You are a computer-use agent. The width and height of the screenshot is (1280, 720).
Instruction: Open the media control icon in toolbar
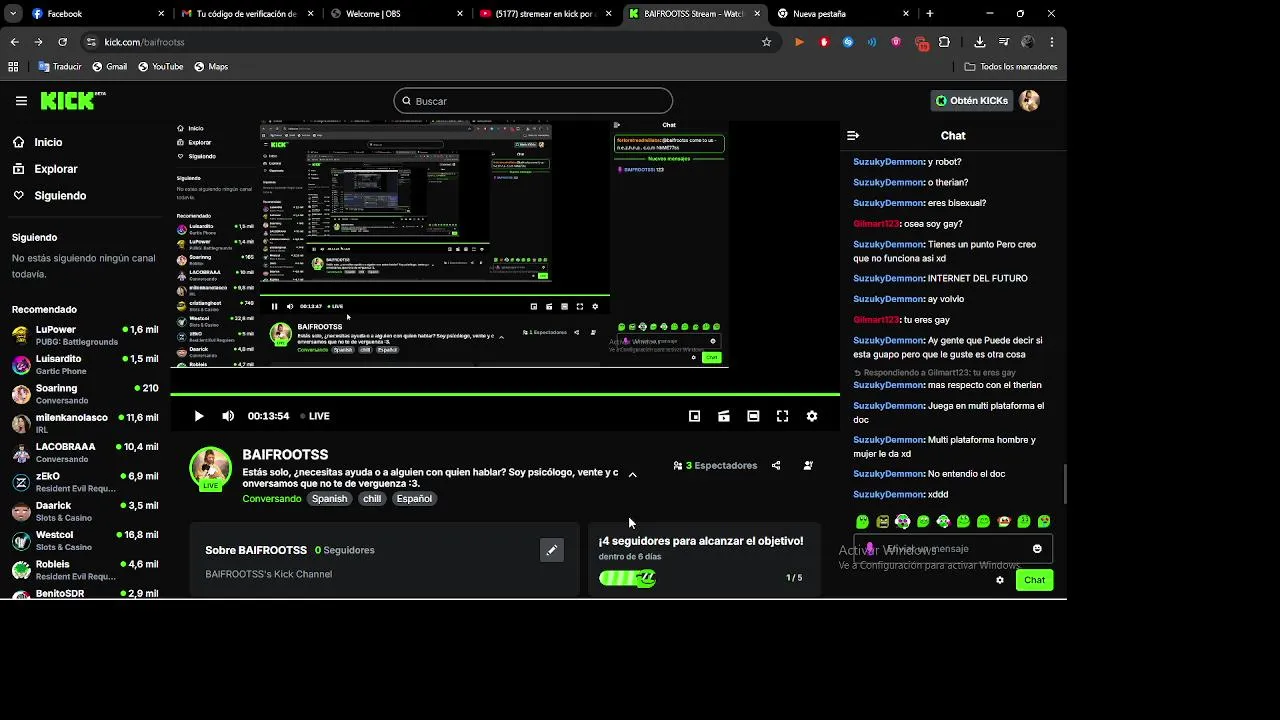(1004, 42)
